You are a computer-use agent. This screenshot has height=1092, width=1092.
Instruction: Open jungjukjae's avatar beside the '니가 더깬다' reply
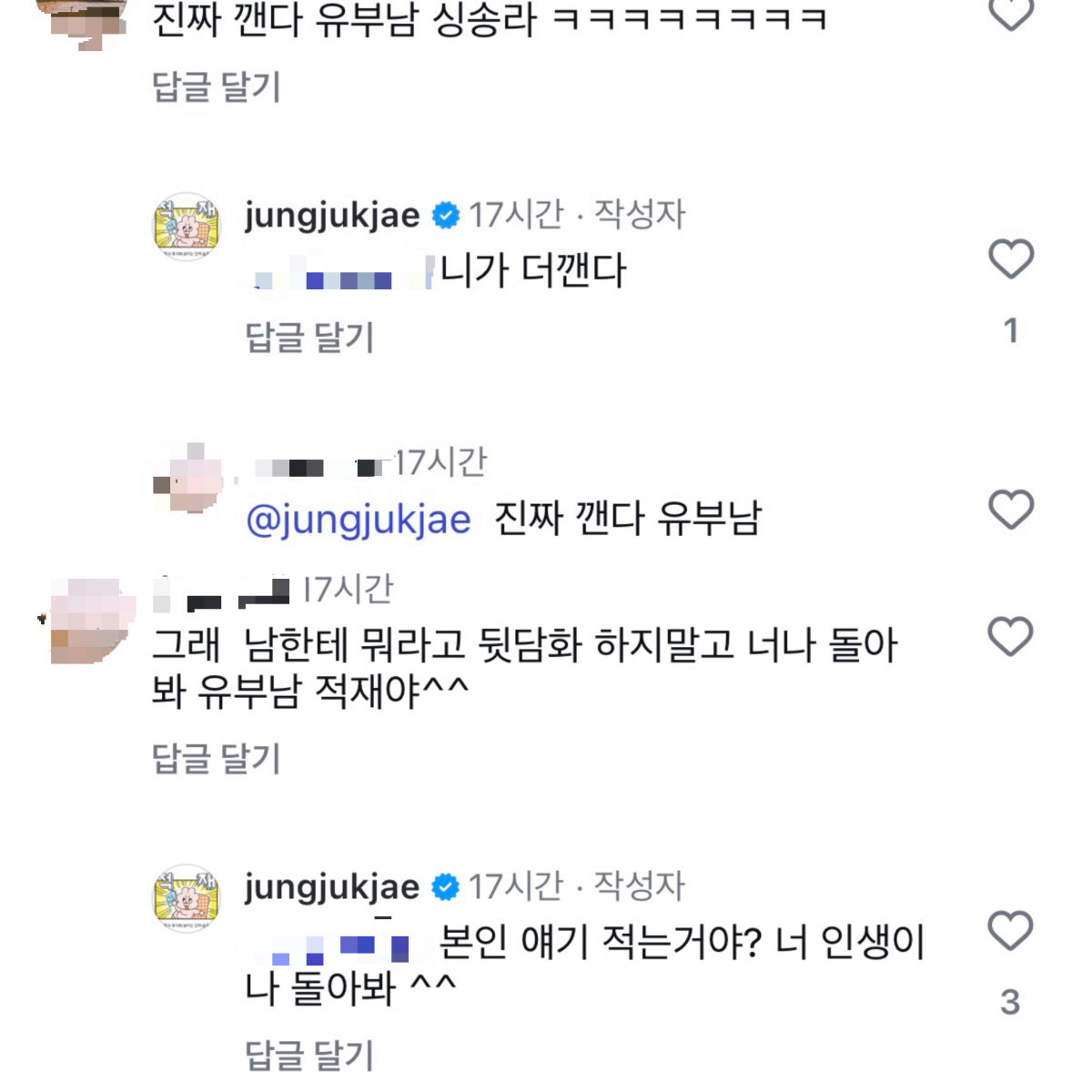(x=187, y=227)
